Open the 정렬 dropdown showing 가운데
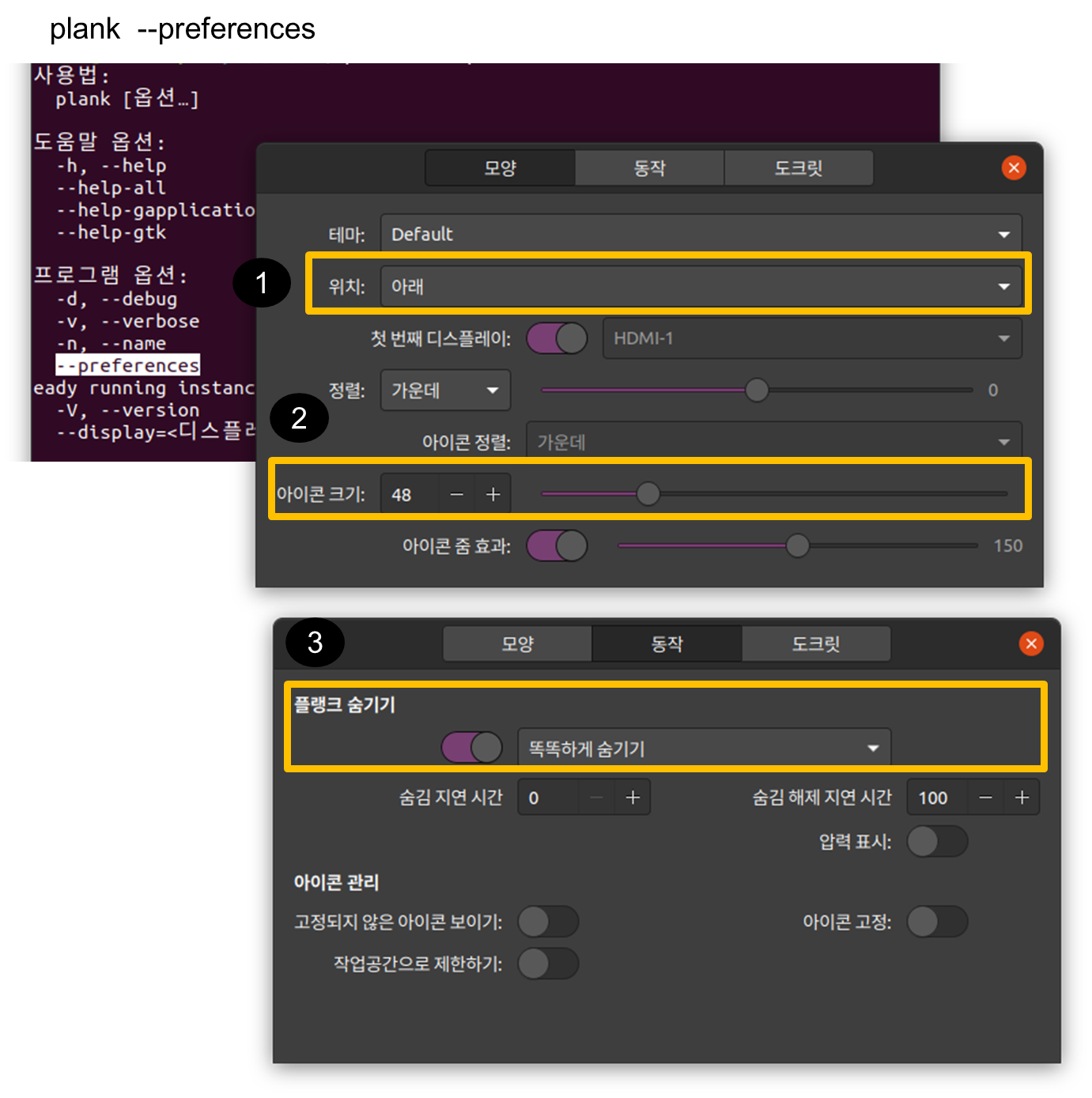The image size is (1092, 1098). (445, 390)
